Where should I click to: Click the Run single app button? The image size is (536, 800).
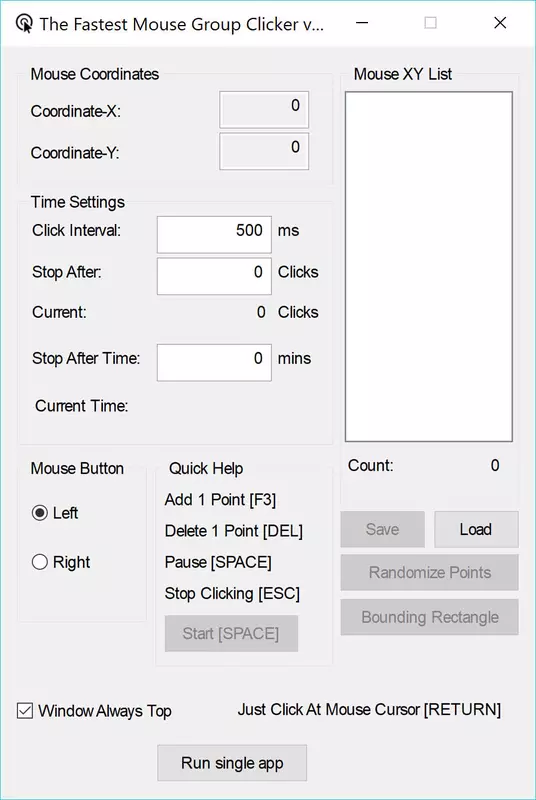pos(232,763)
